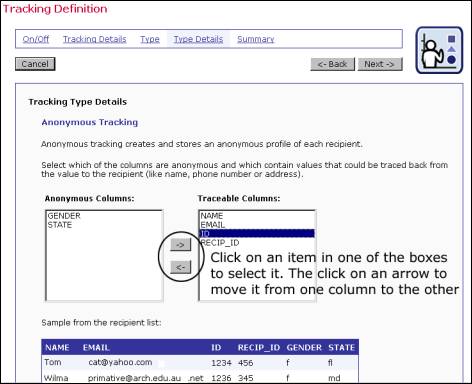Open the On/Off tab
This screenshot has width=472, height=384.
36,39
